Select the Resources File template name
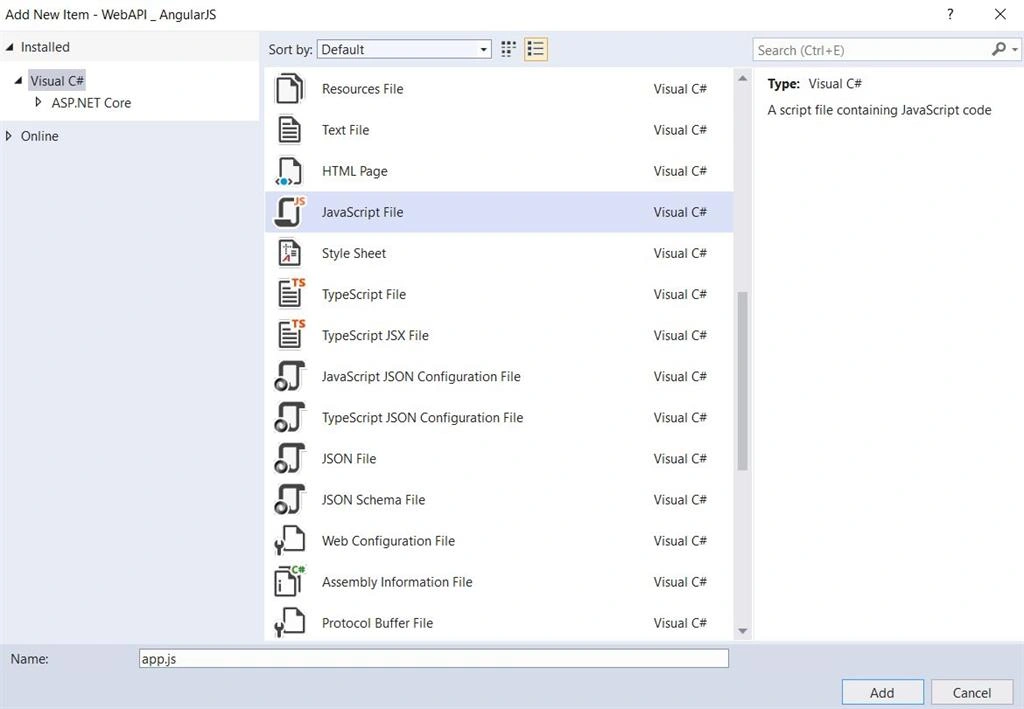This screenshot has width=1024, height=709. point(362,89)
